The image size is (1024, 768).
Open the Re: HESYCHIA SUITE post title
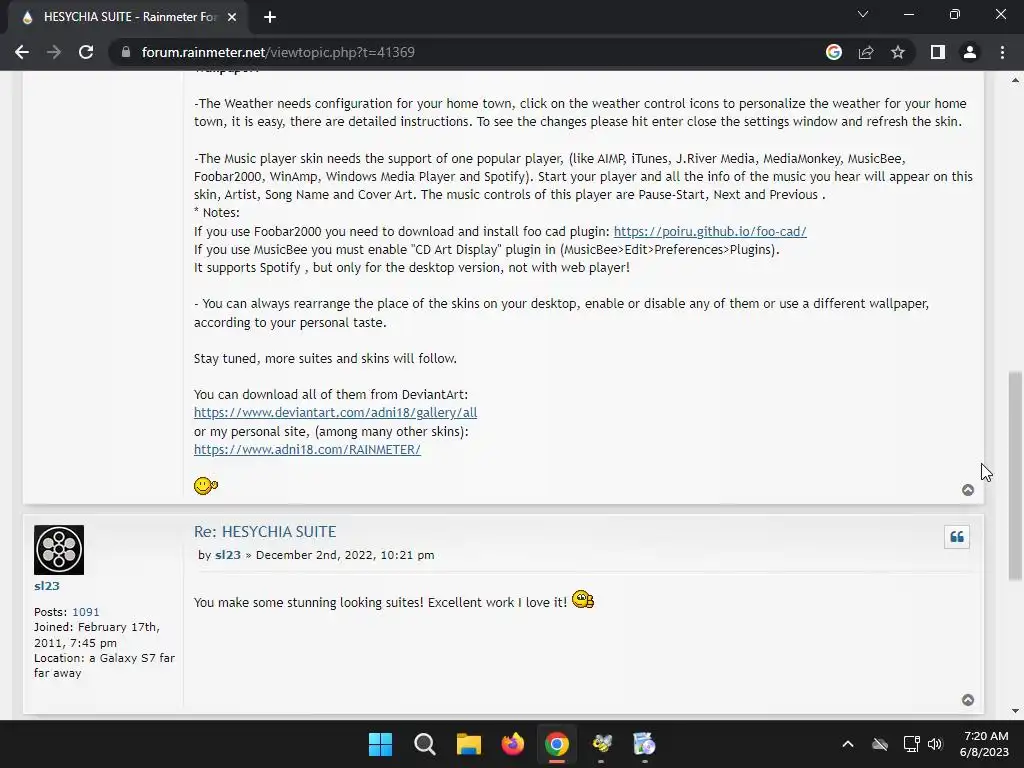click(265, 532)
